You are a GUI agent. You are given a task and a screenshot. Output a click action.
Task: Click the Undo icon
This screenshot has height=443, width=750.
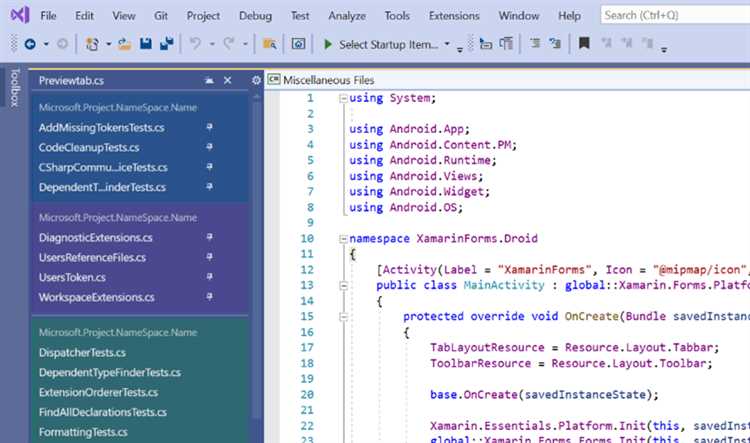click(195, 44)
